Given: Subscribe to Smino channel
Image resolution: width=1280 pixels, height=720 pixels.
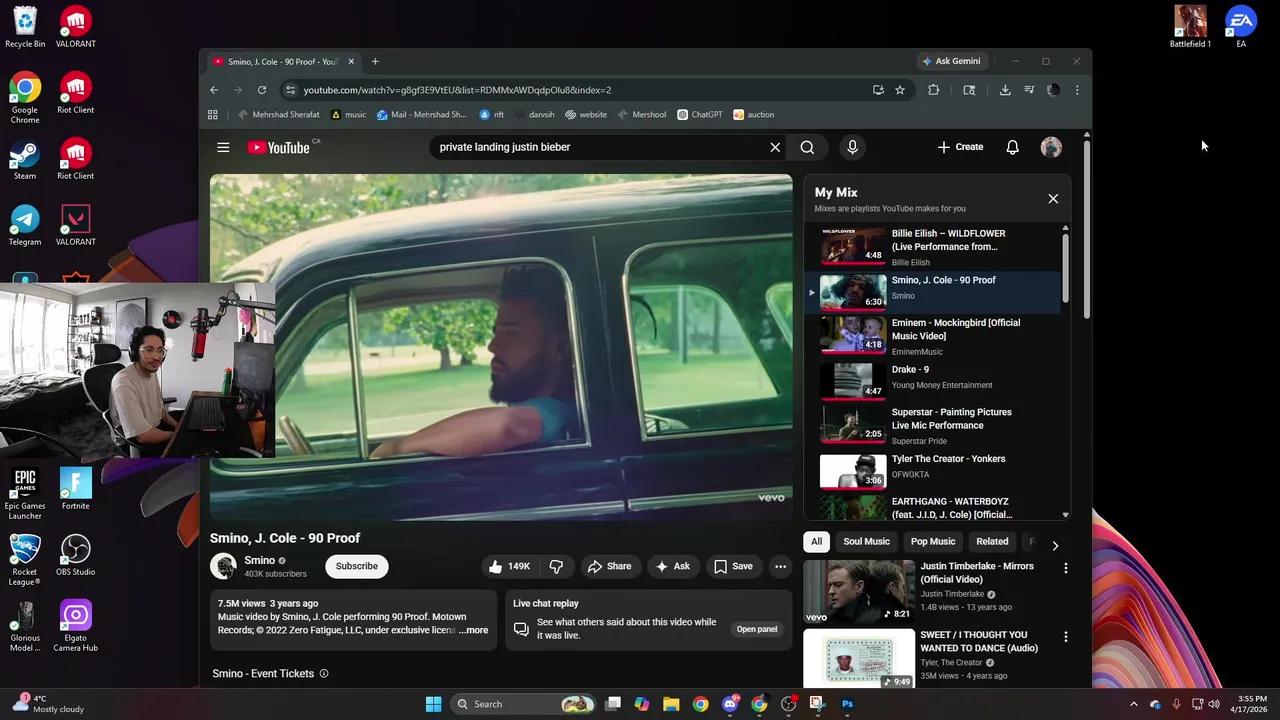Looking at the screenshot, I should pos(357,566).
